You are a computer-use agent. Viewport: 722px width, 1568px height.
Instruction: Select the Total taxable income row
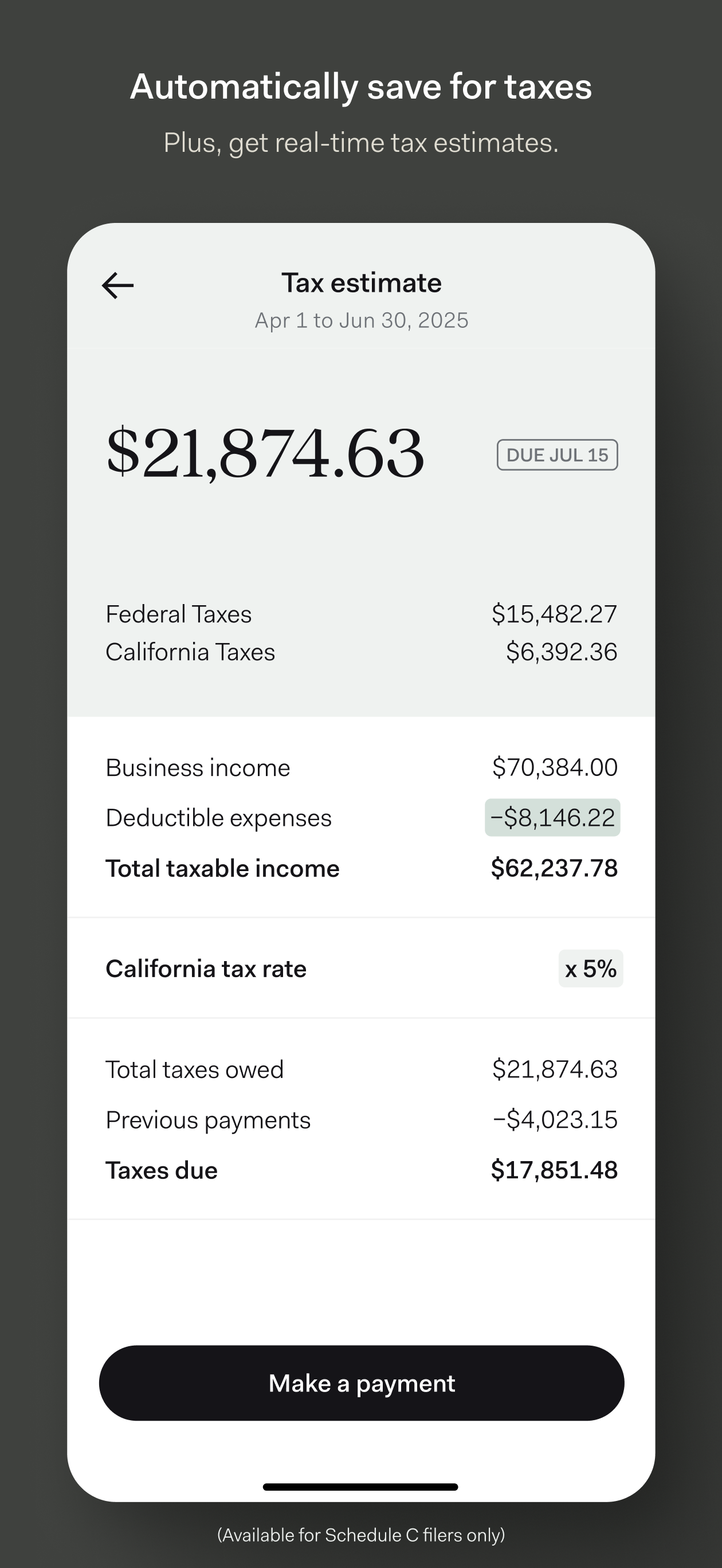(x=362, y=868)
